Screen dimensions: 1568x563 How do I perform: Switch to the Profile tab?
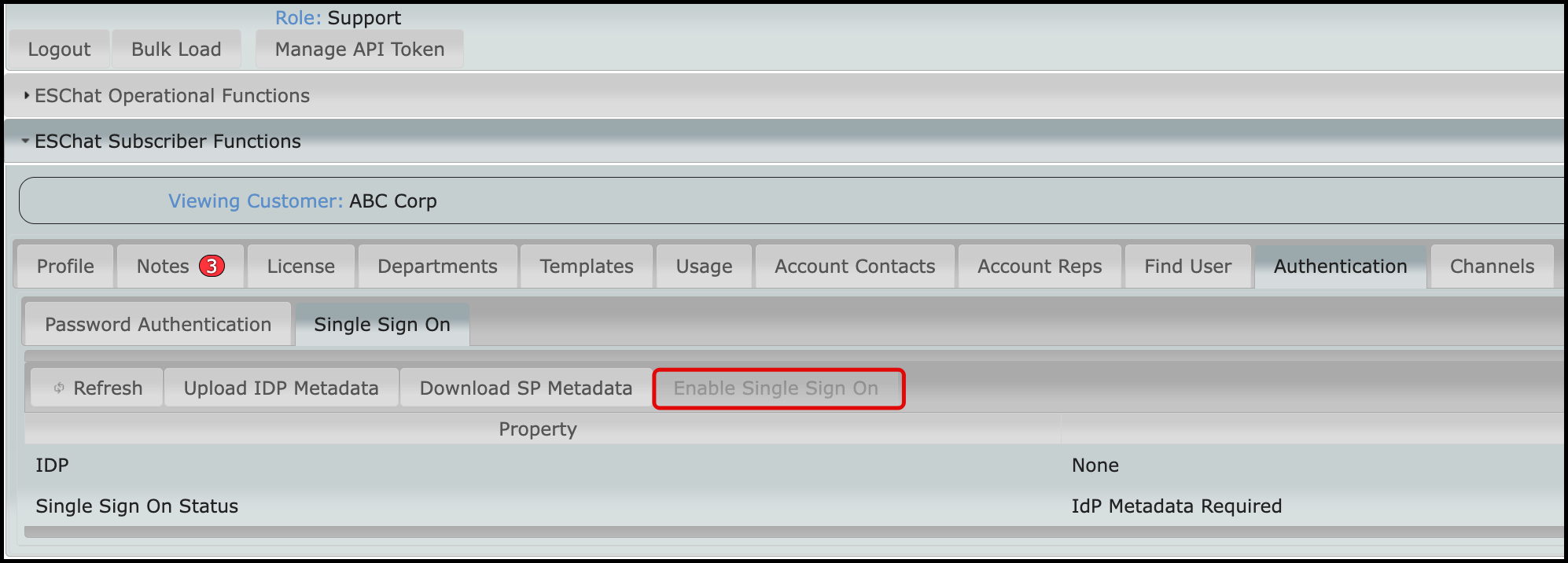click(65, 267)
